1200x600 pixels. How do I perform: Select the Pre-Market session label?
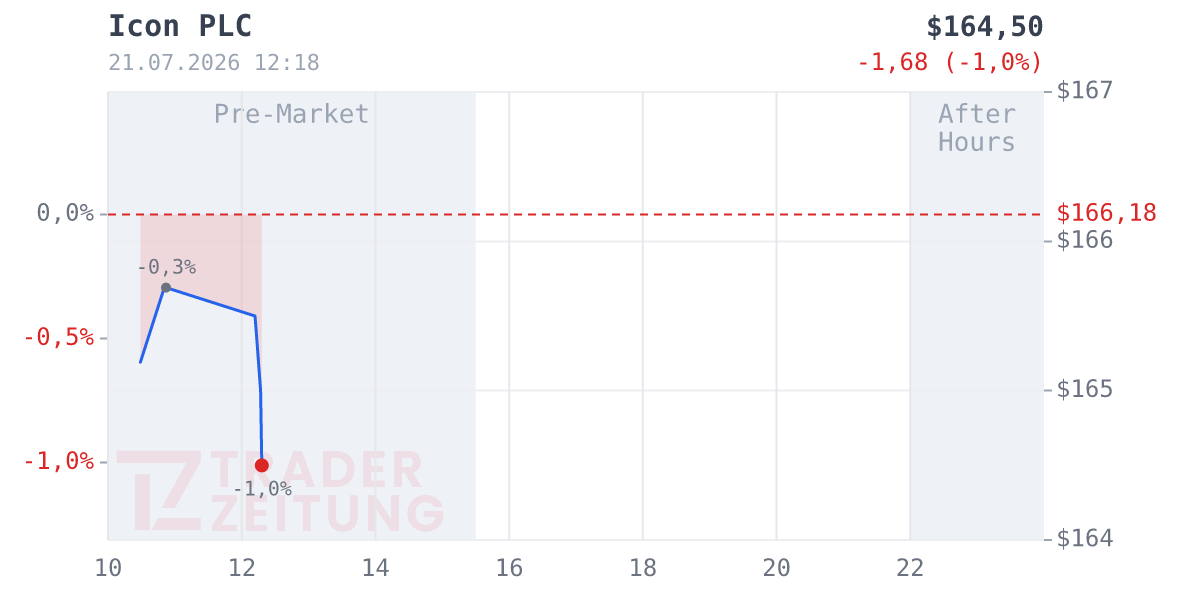292,114
